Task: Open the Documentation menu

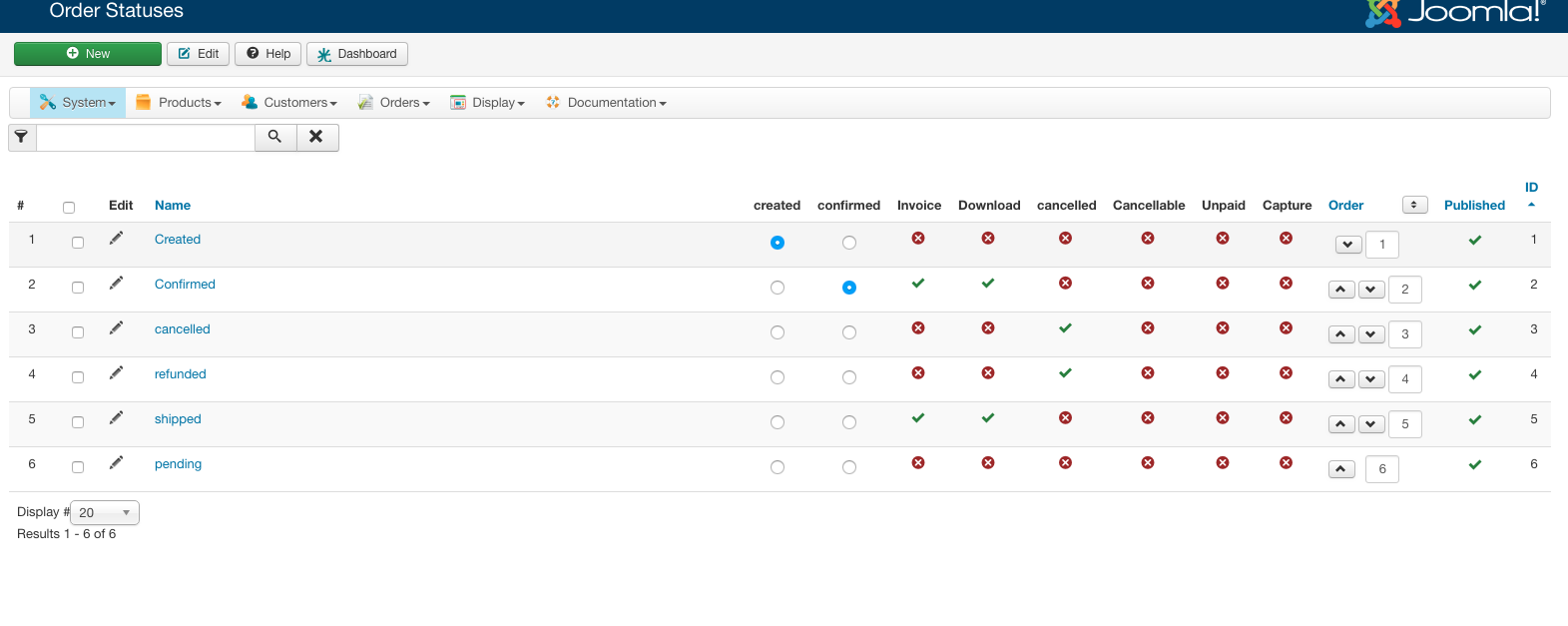Action: click(607, 103)
